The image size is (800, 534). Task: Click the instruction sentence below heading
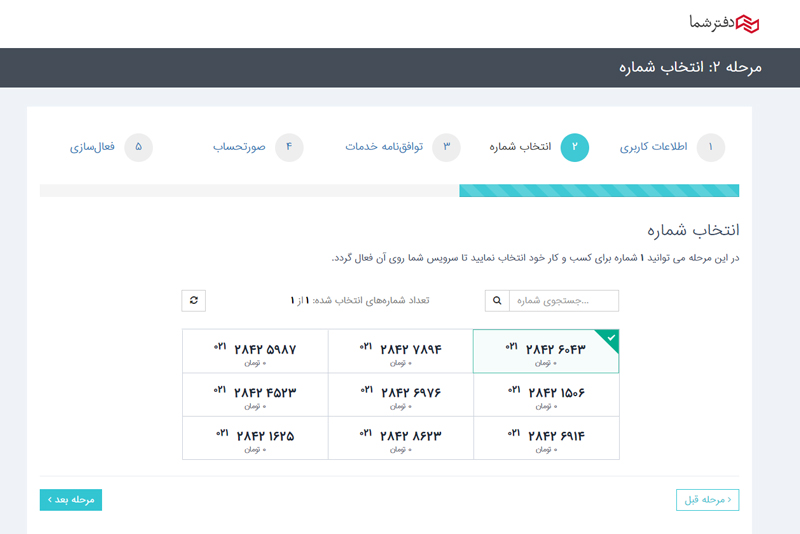coord(535,258)
